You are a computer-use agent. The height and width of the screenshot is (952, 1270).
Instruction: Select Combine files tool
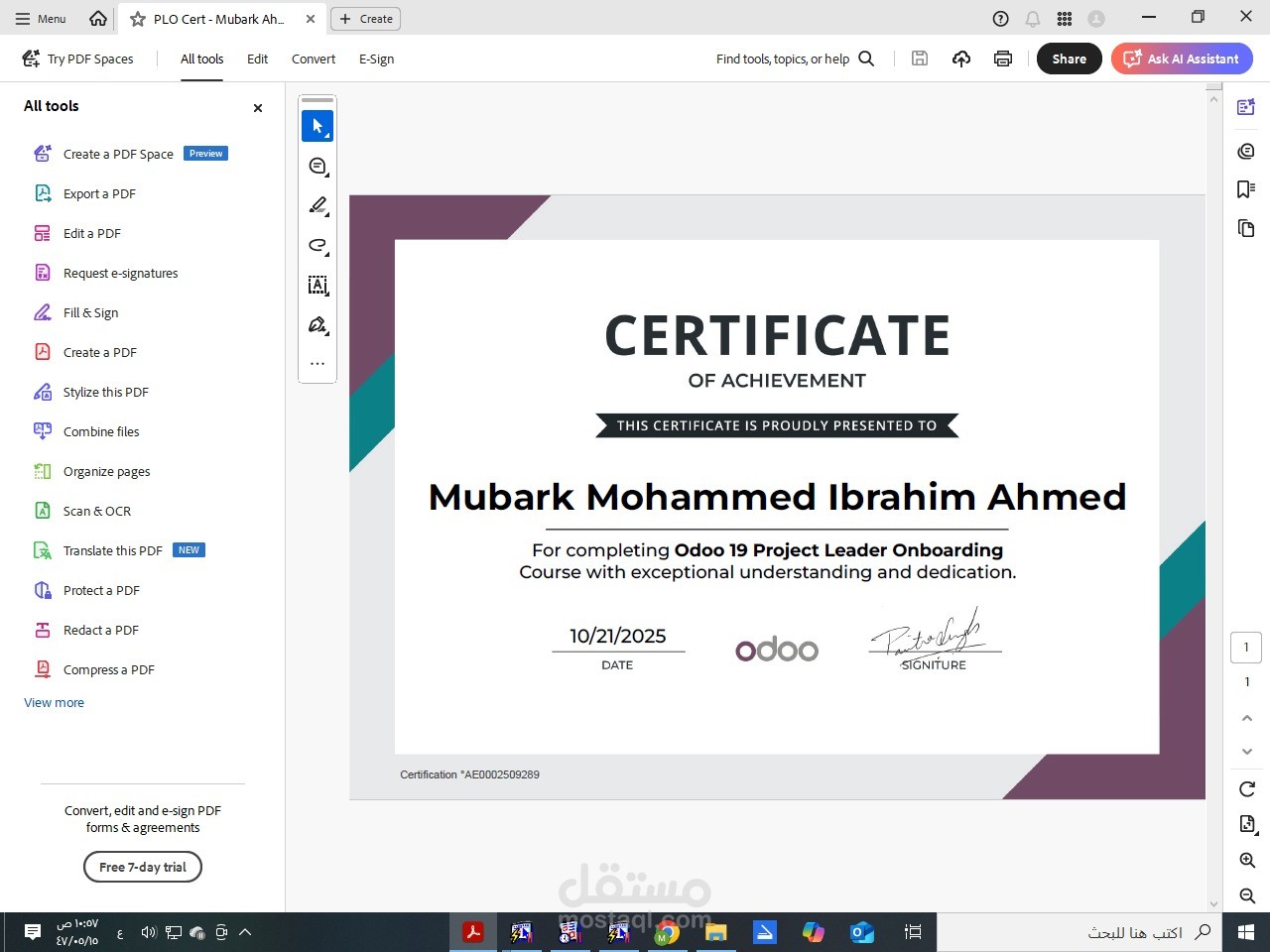point(87,431)
